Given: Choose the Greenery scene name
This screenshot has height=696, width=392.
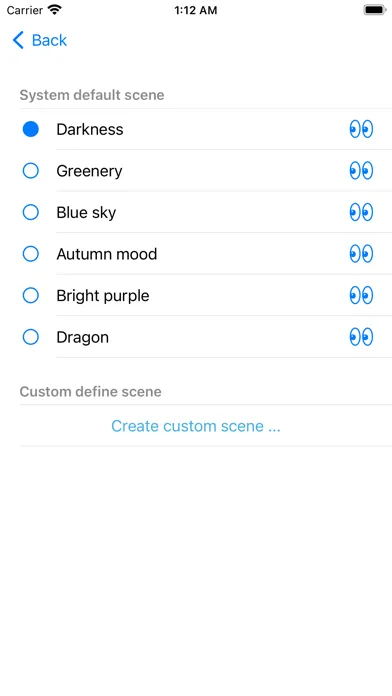Looking at the screenshot, I should coord(89,171).
